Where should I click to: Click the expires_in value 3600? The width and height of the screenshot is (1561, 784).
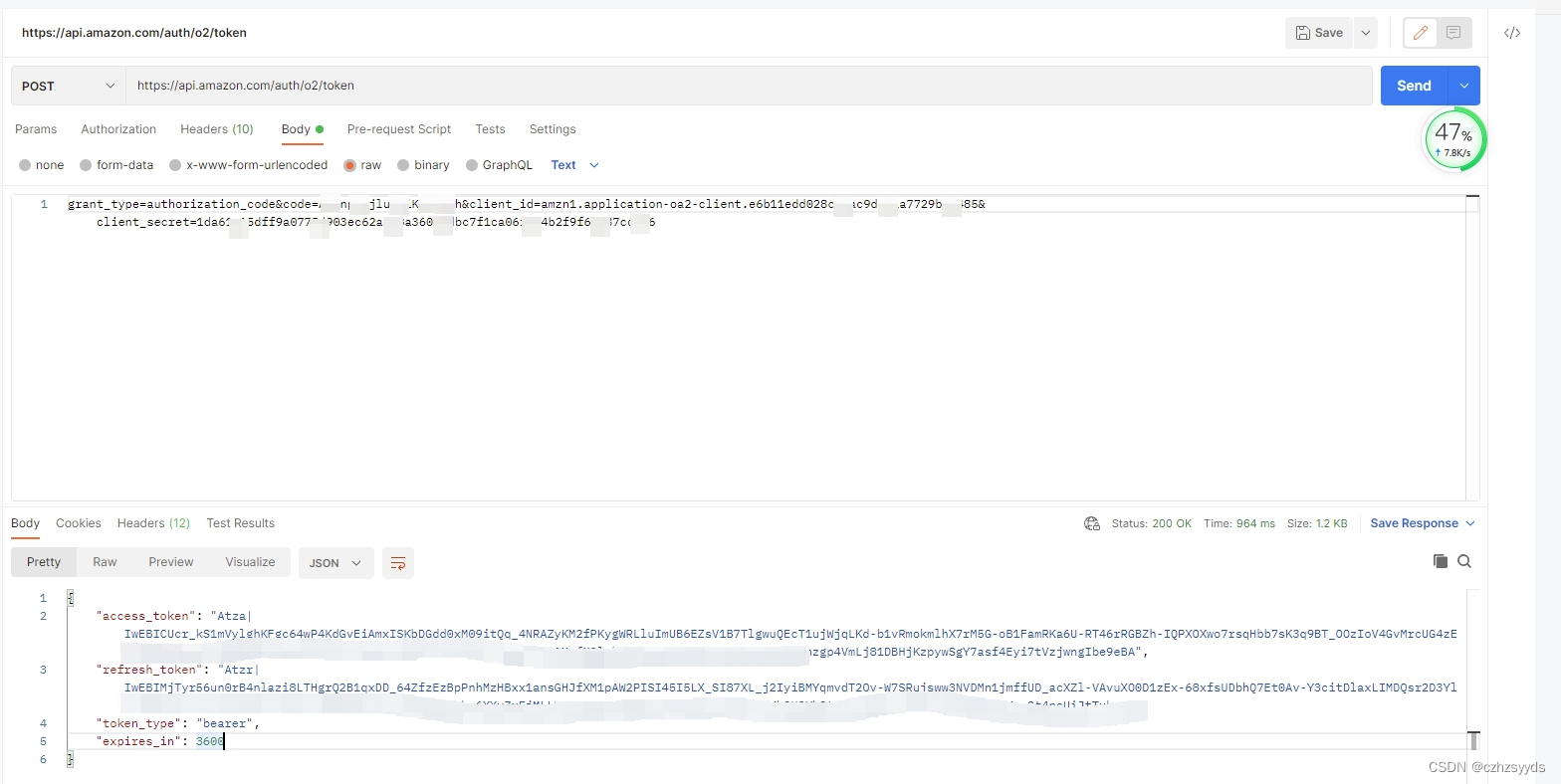pyautogui.click(x=209, y=741)
